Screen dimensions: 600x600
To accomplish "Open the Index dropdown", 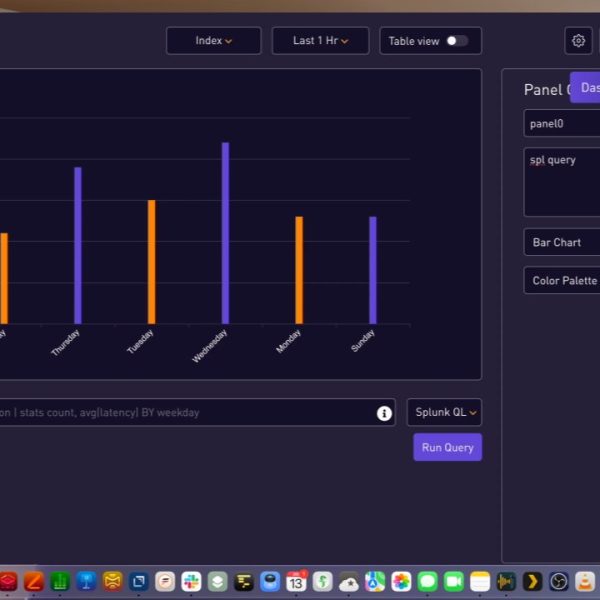I will click(x=214, y=41).
